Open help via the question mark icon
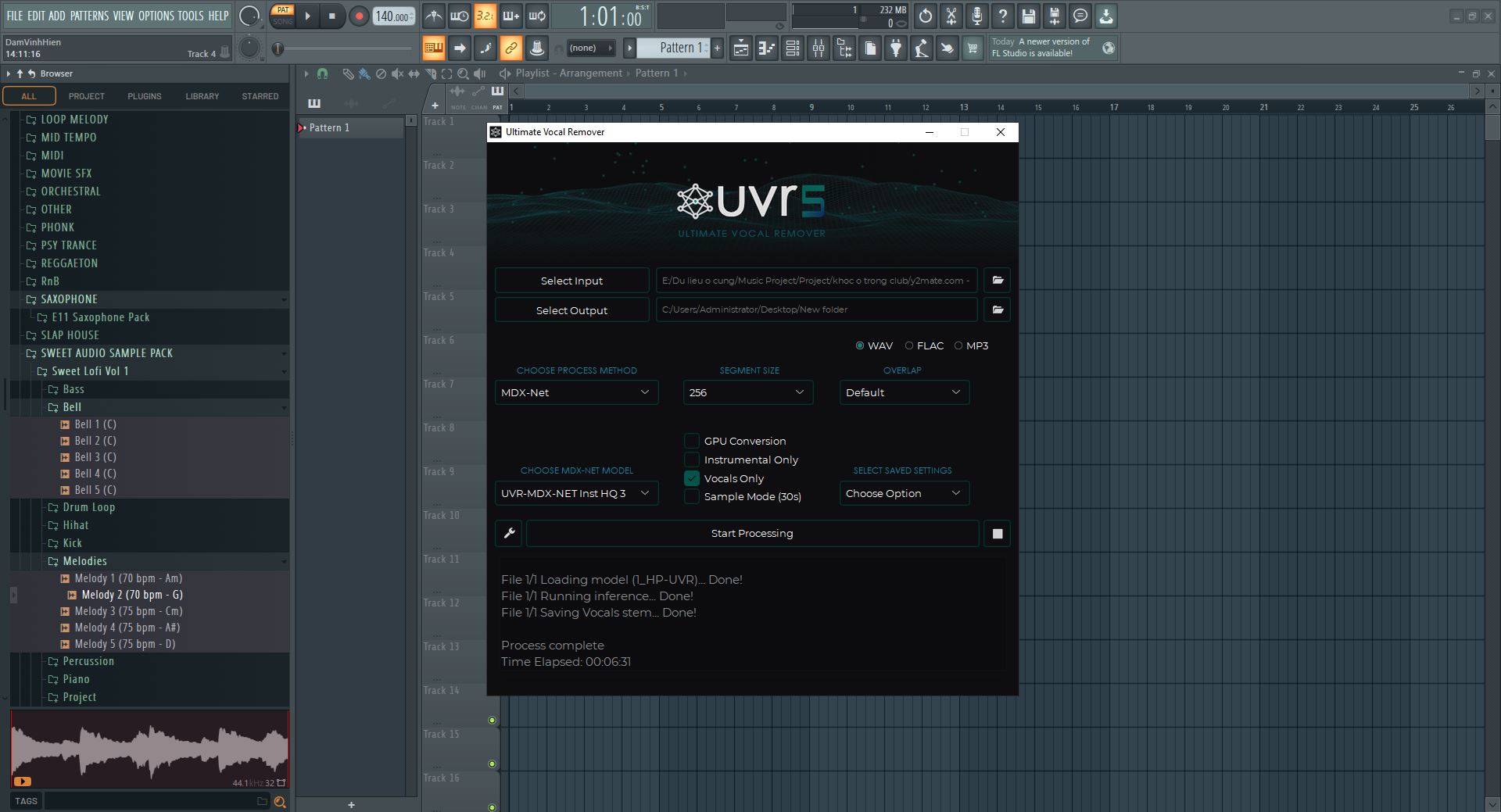 pos(1003,16)
